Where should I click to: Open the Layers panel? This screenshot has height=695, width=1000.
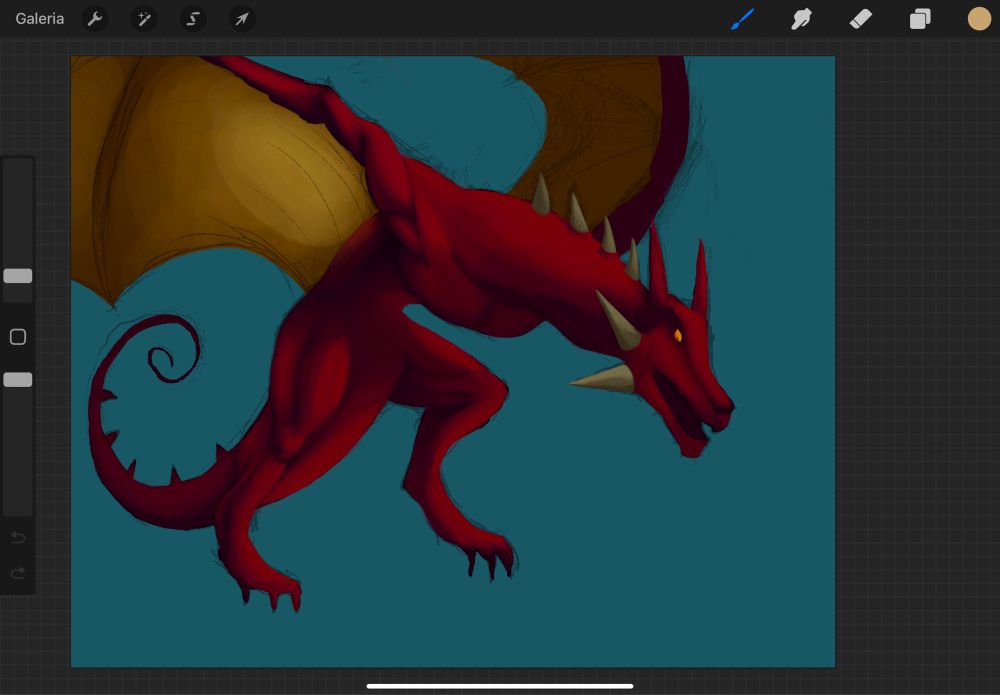[920, 19]
